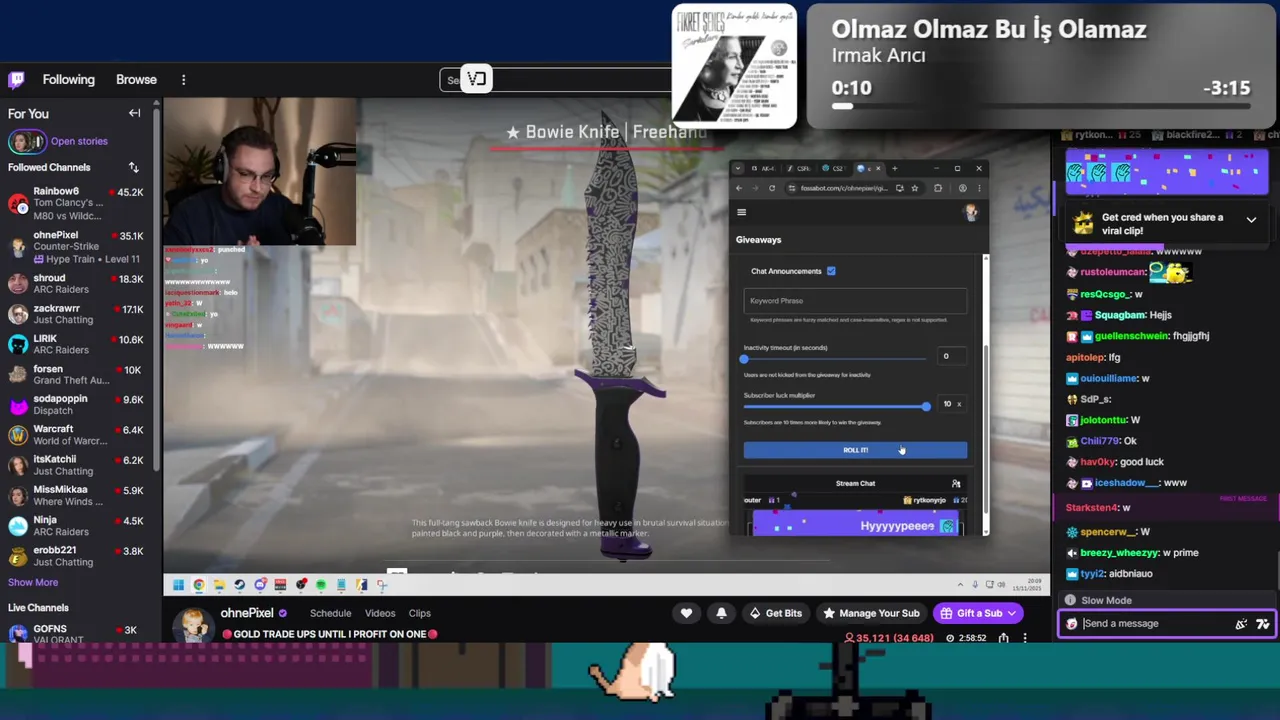The height and width of the screenshot is (720, 1280).
Task: Click the share icon below the stream
Action: 1003,638
